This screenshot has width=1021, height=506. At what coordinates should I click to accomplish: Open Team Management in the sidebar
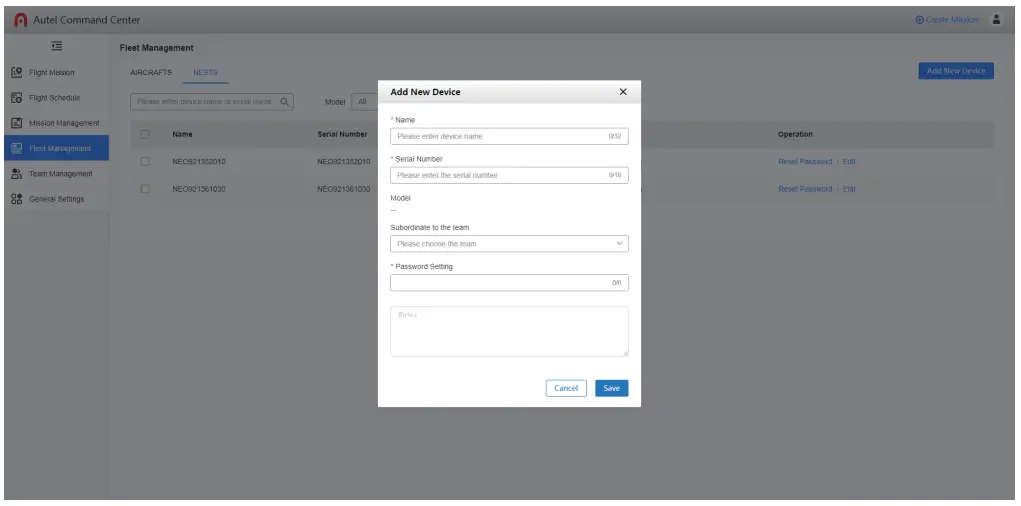point(55,174)
